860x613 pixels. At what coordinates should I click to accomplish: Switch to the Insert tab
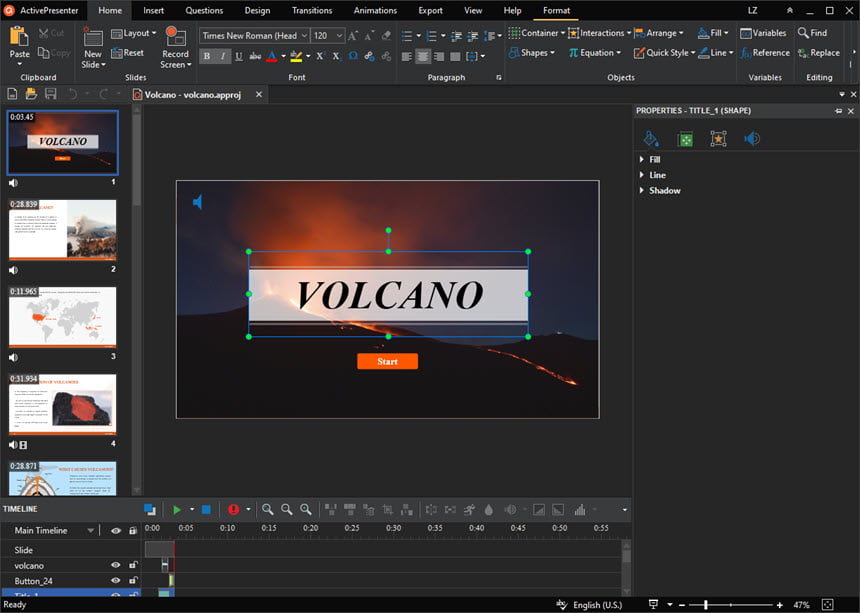pyautogui.click(x=154, y=10)
